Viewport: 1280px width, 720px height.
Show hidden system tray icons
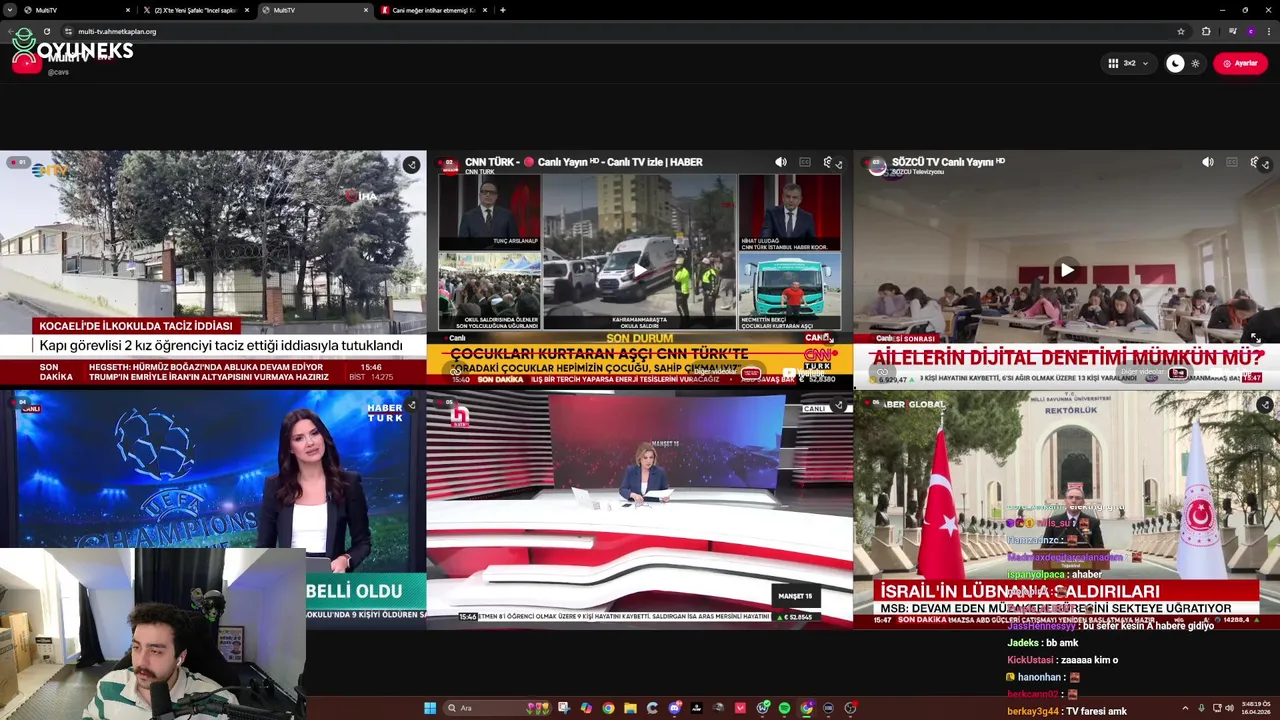[1186, 708]
